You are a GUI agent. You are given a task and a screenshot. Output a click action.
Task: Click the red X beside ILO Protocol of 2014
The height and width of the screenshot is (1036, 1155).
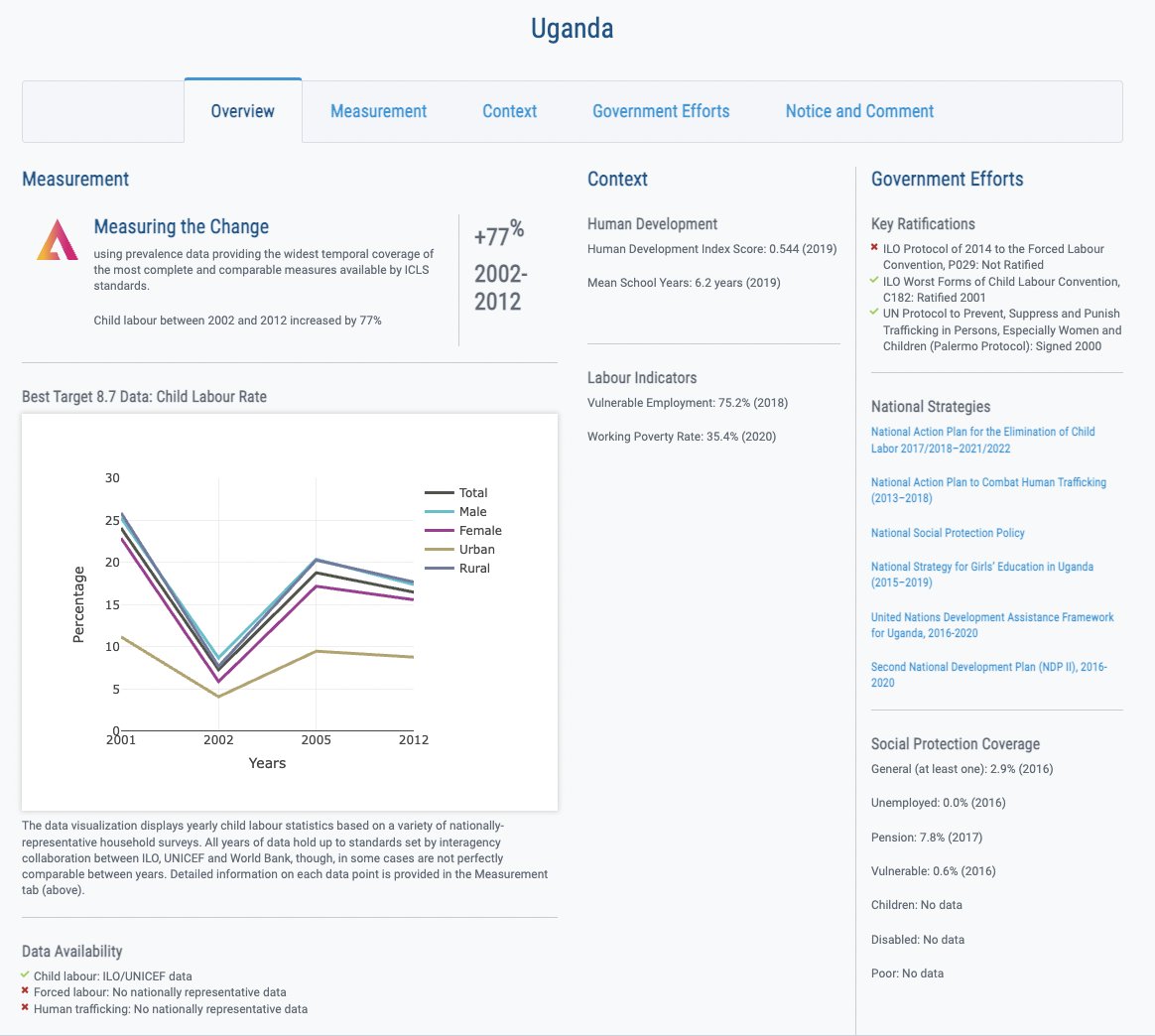(873, 247)
